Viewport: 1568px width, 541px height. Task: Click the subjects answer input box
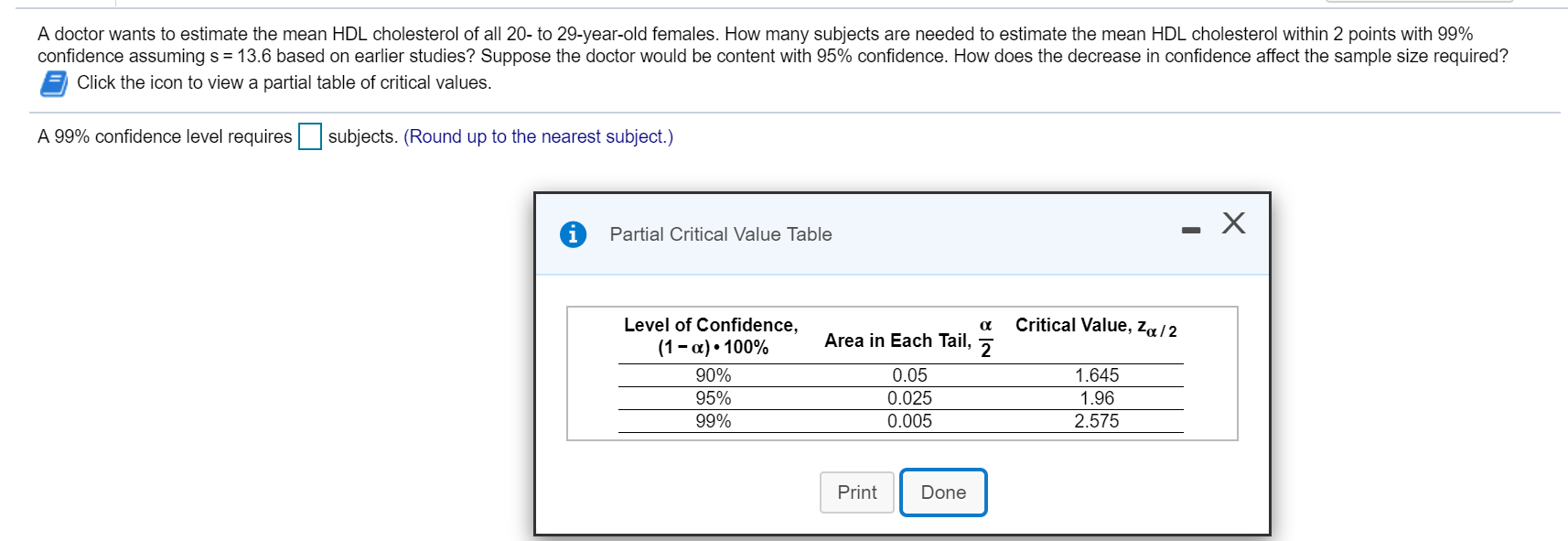point(310,137)
